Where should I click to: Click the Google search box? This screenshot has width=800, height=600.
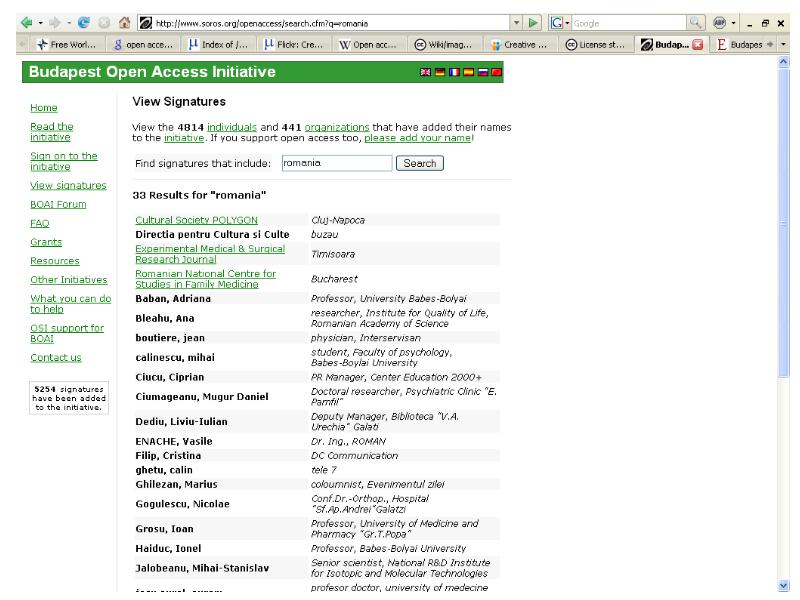629,23
